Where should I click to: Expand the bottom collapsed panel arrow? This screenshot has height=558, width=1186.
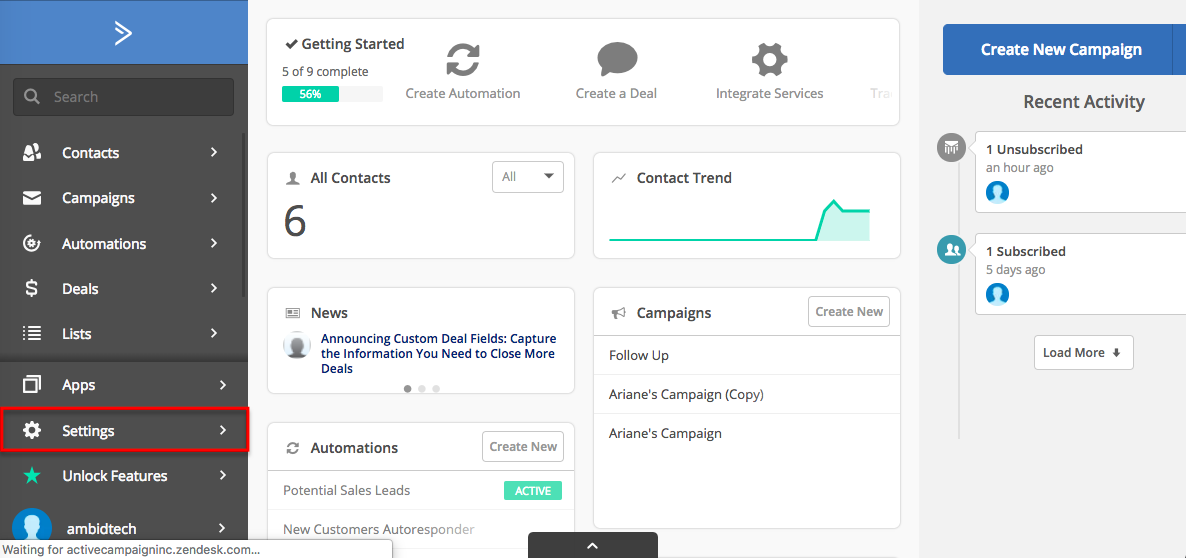point(593,545)
